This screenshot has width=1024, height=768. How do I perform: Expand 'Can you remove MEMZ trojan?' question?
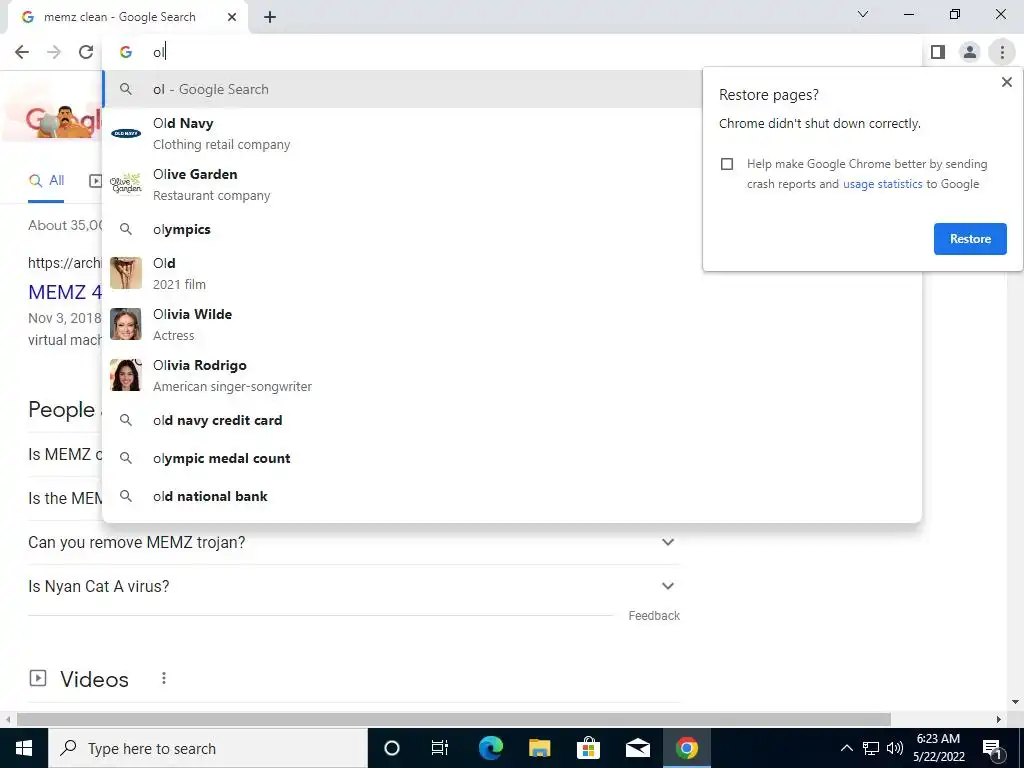[354, 543]
